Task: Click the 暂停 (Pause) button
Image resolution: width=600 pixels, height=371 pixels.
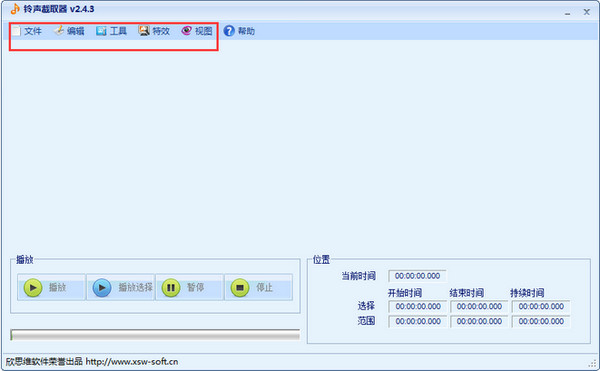Action: [x=189, y=287]
